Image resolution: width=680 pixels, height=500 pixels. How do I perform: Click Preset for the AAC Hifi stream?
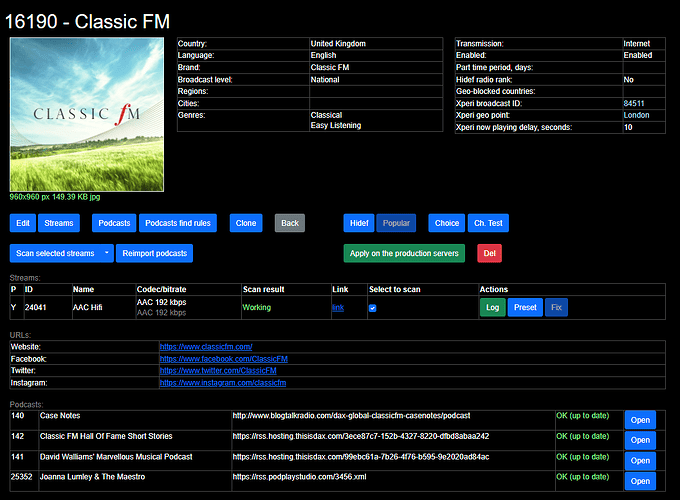point(525,307)
